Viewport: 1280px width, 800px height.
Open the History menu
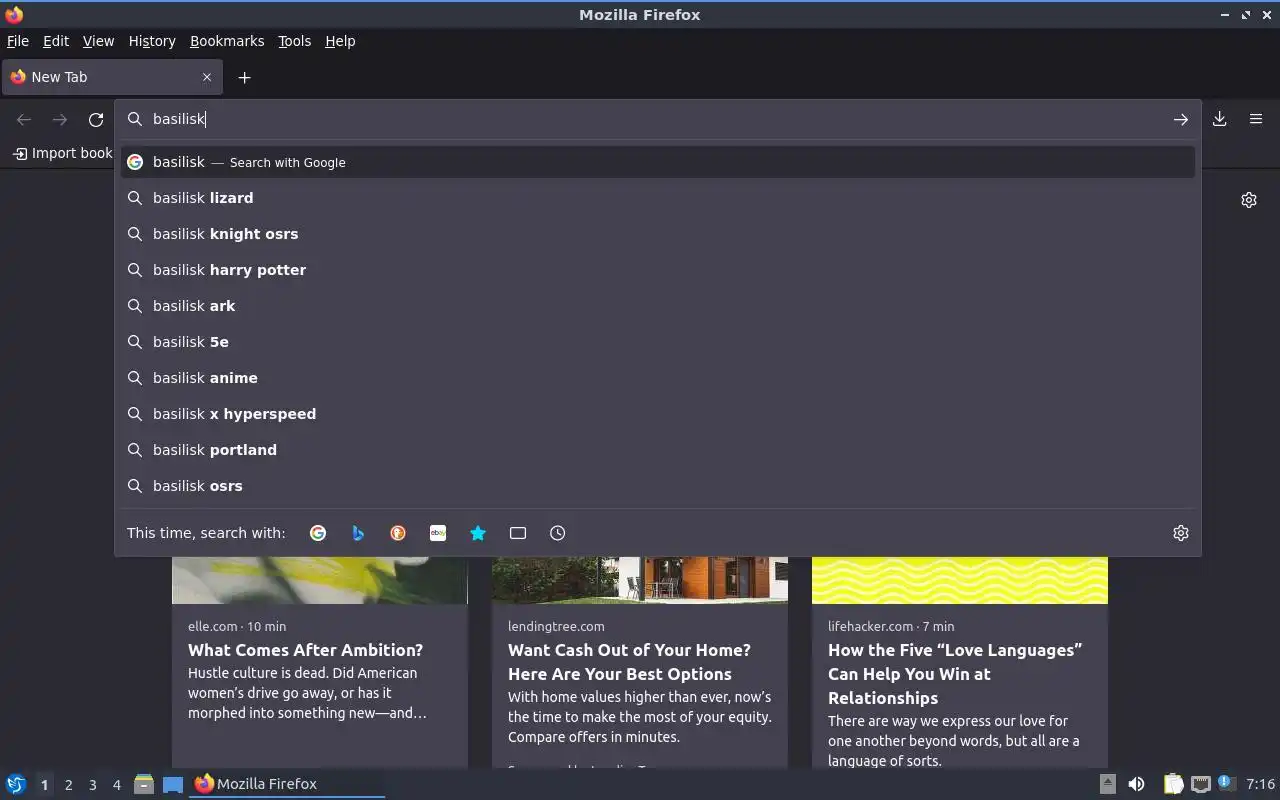pyautogui.click(x=152, y=41)
